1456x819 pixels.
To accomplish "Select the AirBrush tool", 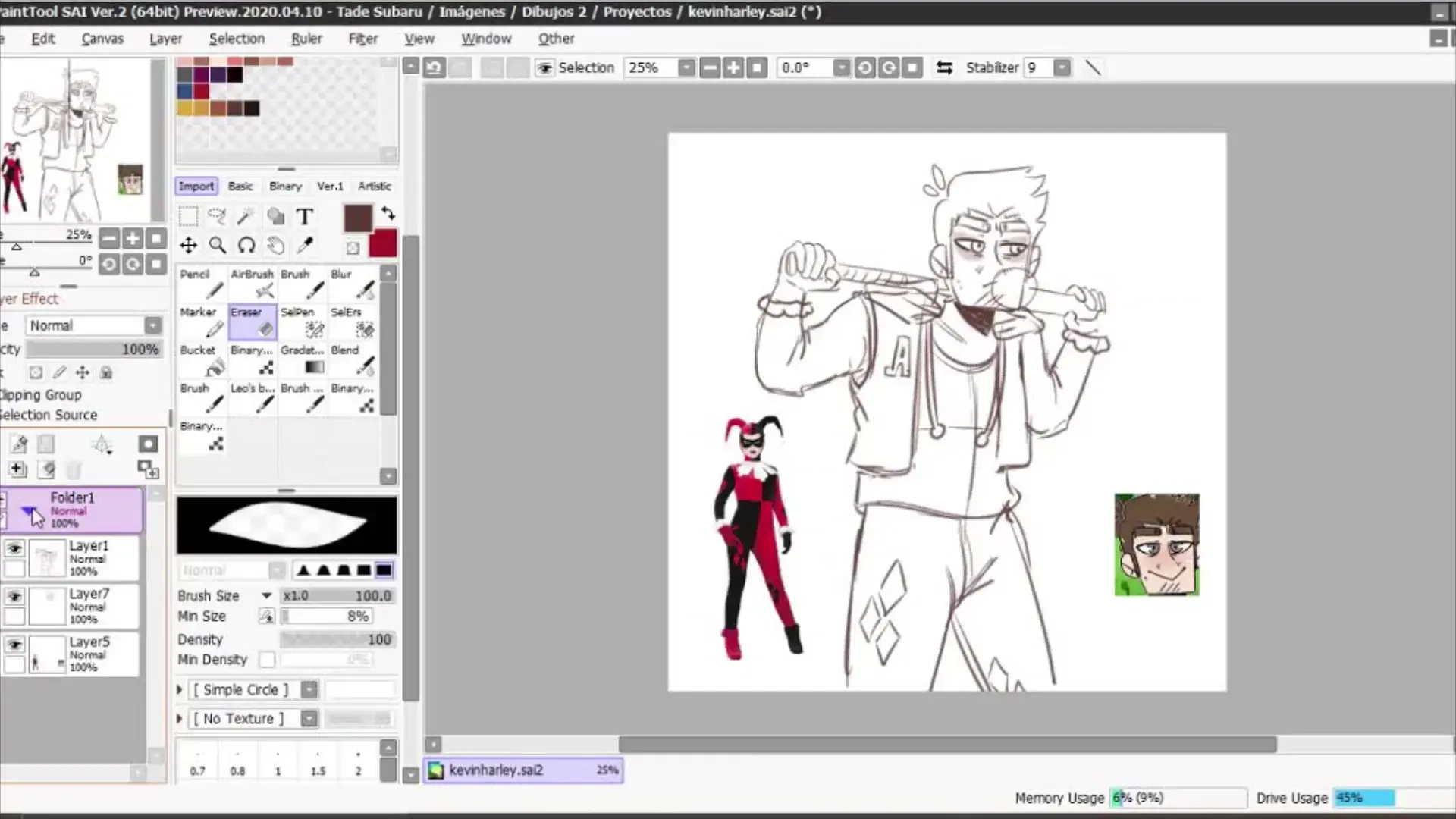I will pyautogui.click(x=253, y=284).
